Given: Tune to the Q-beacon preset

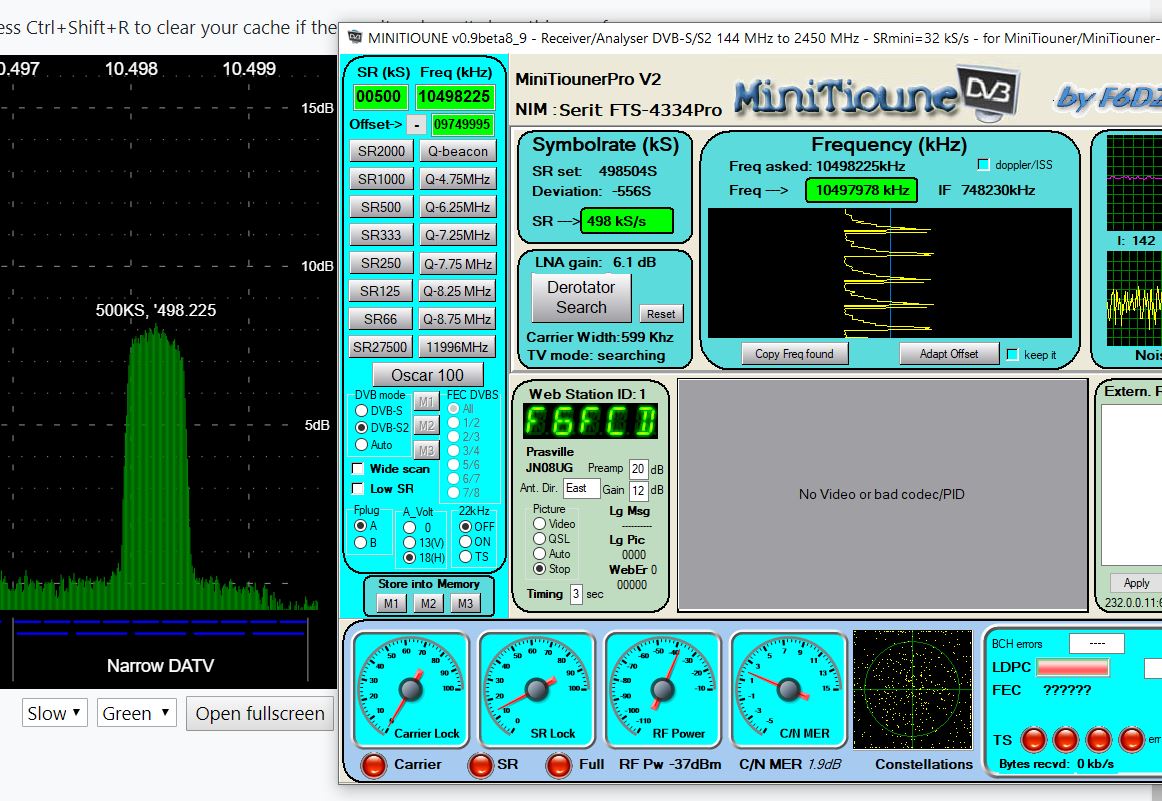Looking at the screenshot, I should (x=457, y=151).
